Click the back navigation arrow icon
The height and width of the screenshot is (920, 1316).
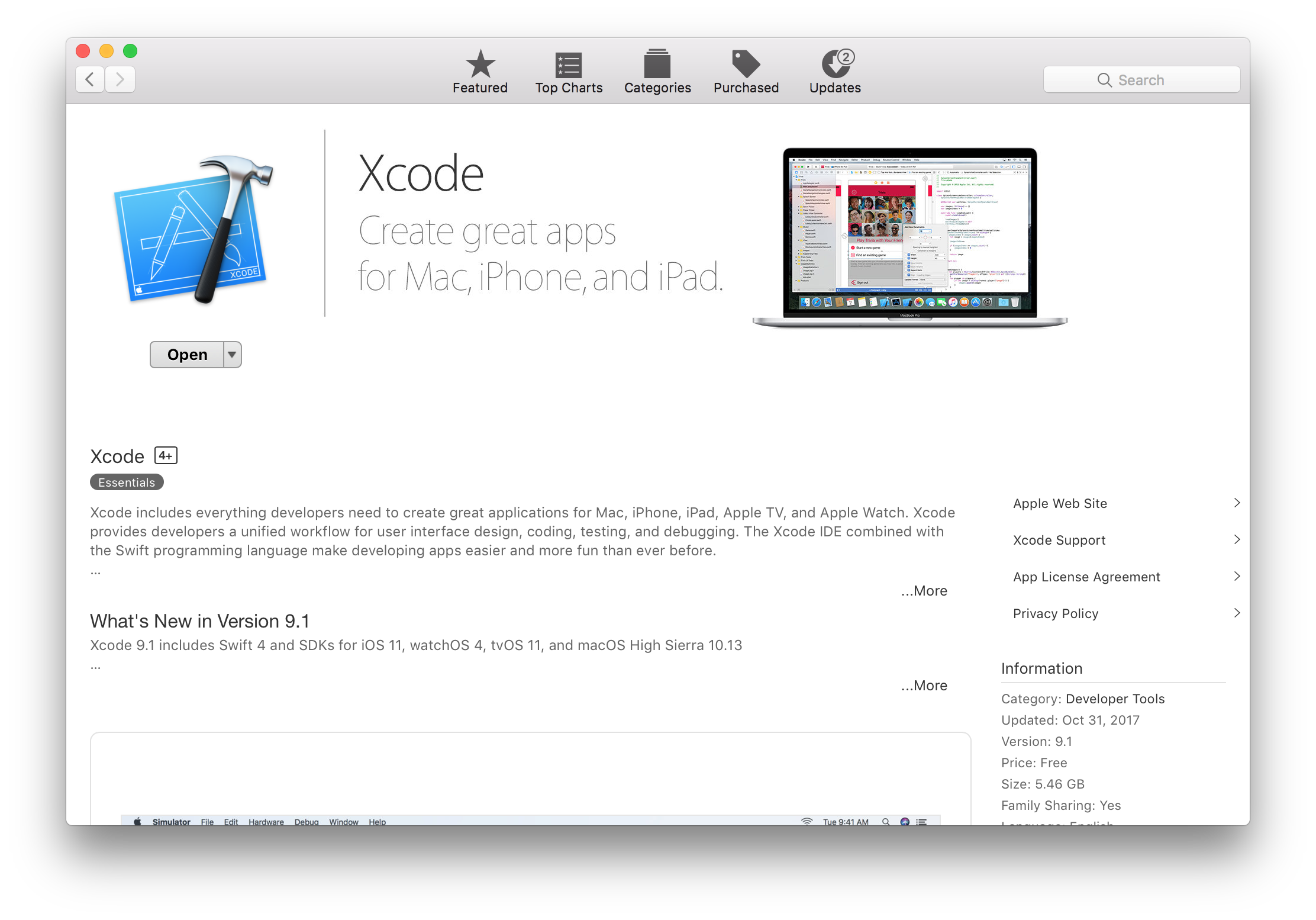pyautogui.click(x=91, y=79)
